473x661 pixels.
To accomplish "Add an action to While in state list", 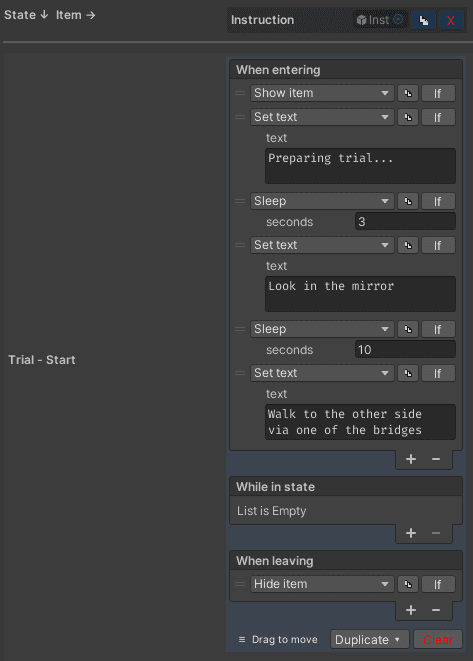I will 411,533.
